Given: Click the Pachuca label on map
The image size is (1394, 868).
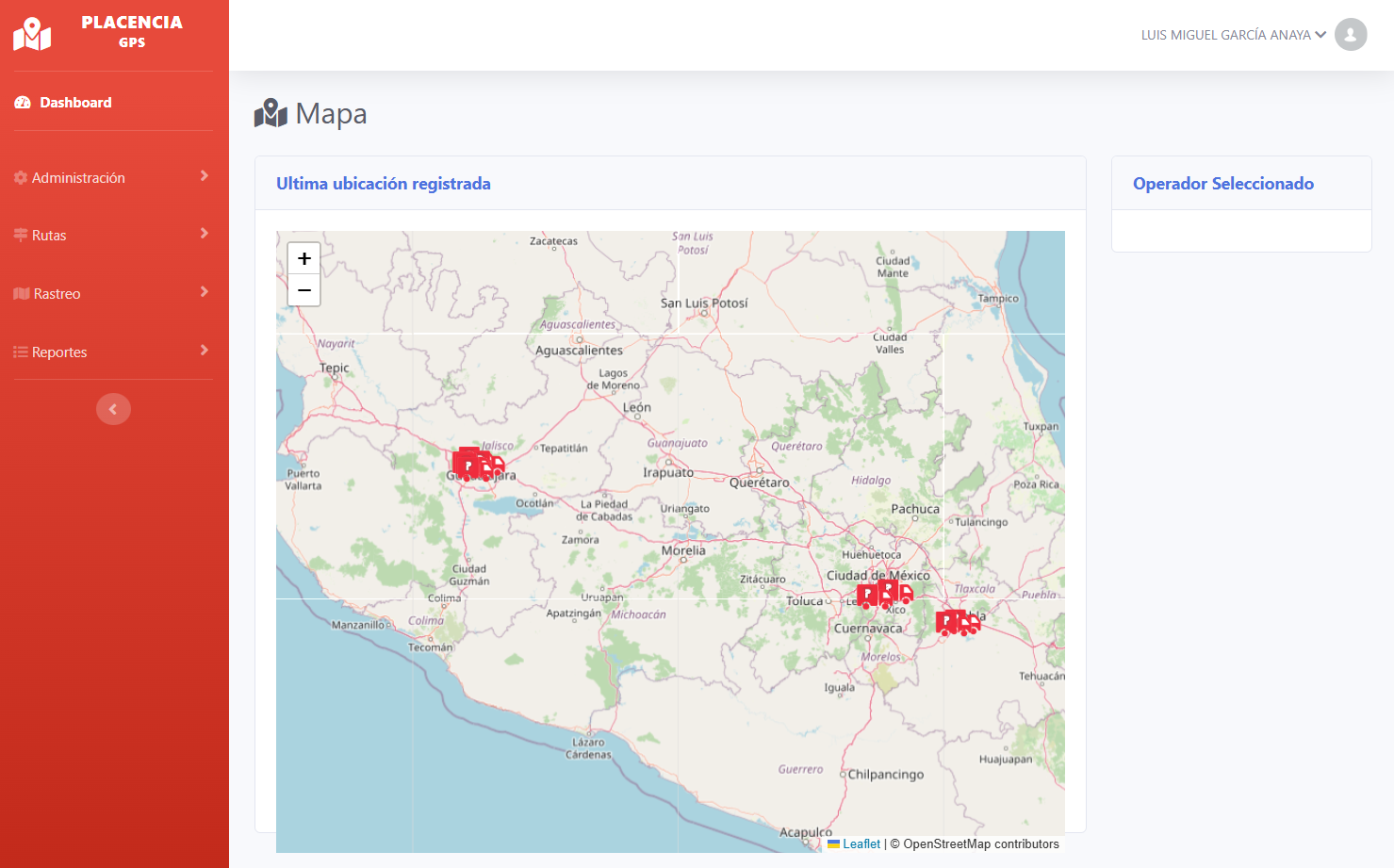Looking at the screenshot, I should pos(915,509).
